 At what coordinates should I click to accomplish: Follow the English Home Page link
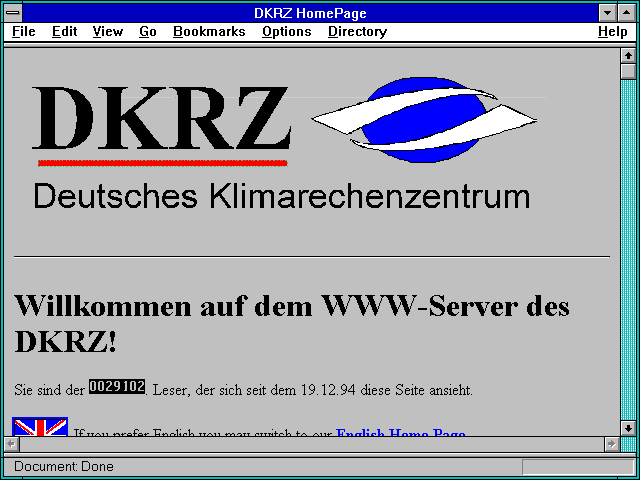pos(400,433)
